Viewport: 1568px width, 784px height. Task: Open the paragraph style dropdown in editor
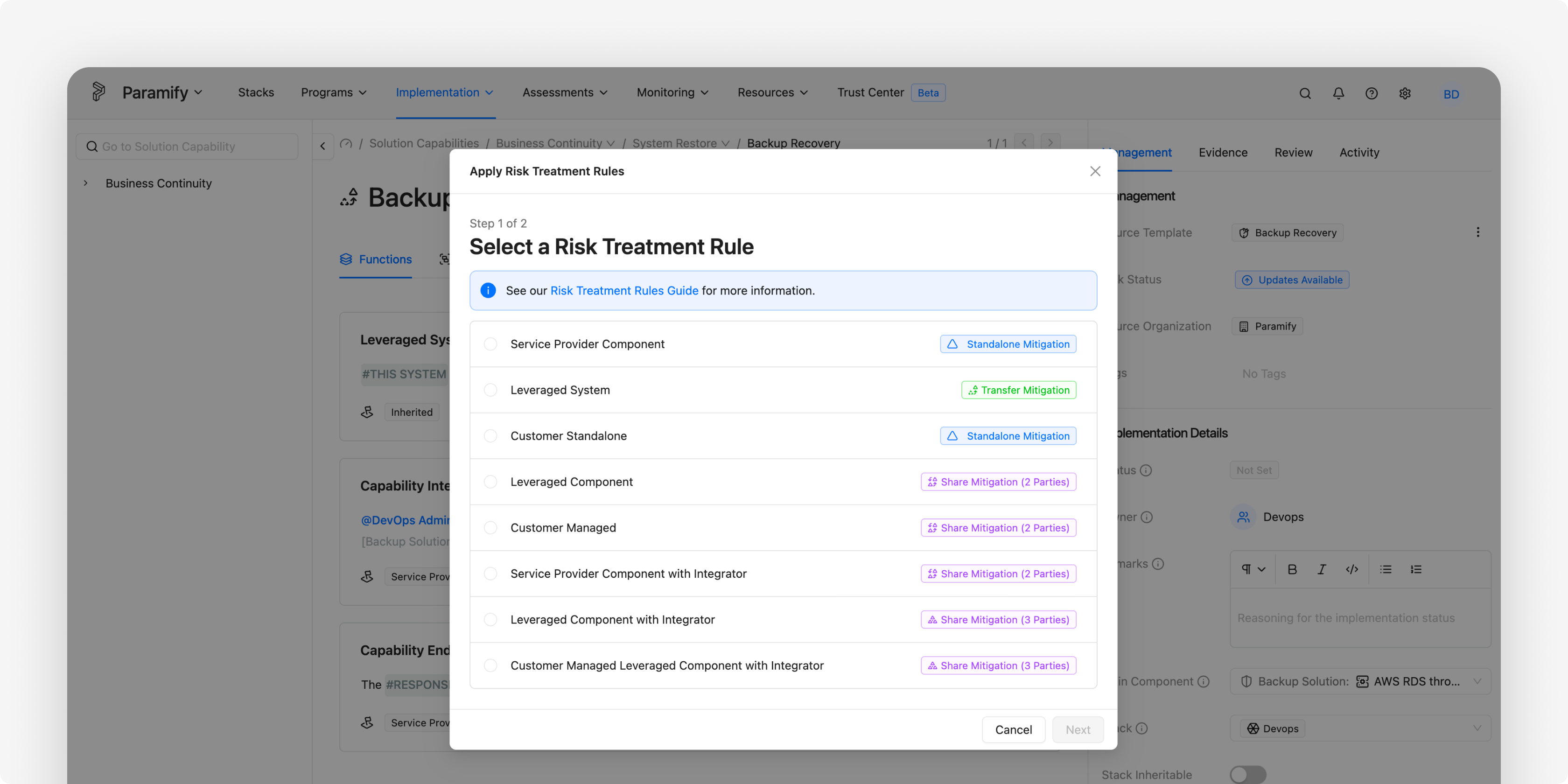[x=1253, y=569]
